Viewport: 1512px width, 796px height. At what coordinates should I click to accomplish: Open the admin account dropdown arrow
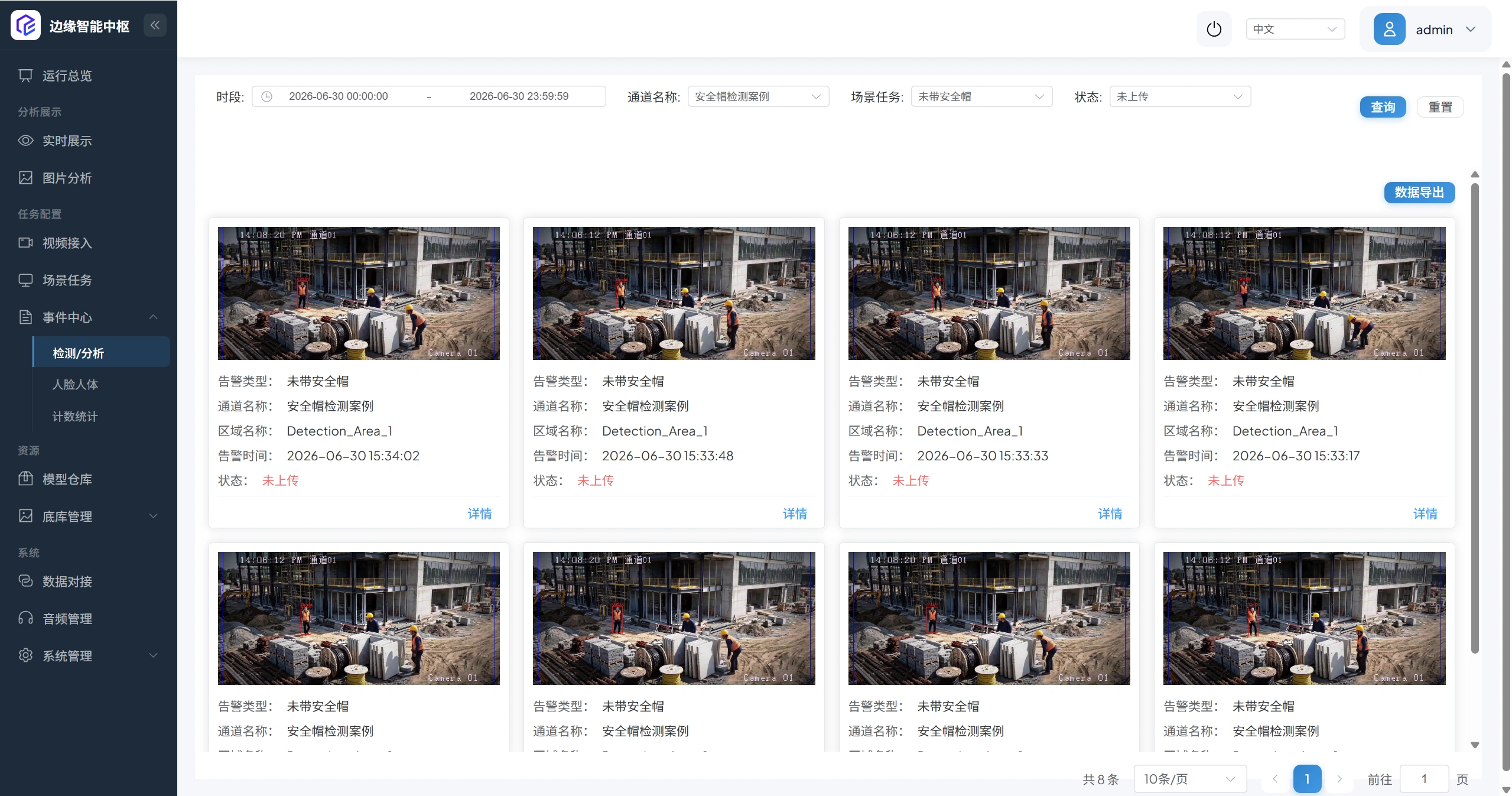(x=1471, y=30)
